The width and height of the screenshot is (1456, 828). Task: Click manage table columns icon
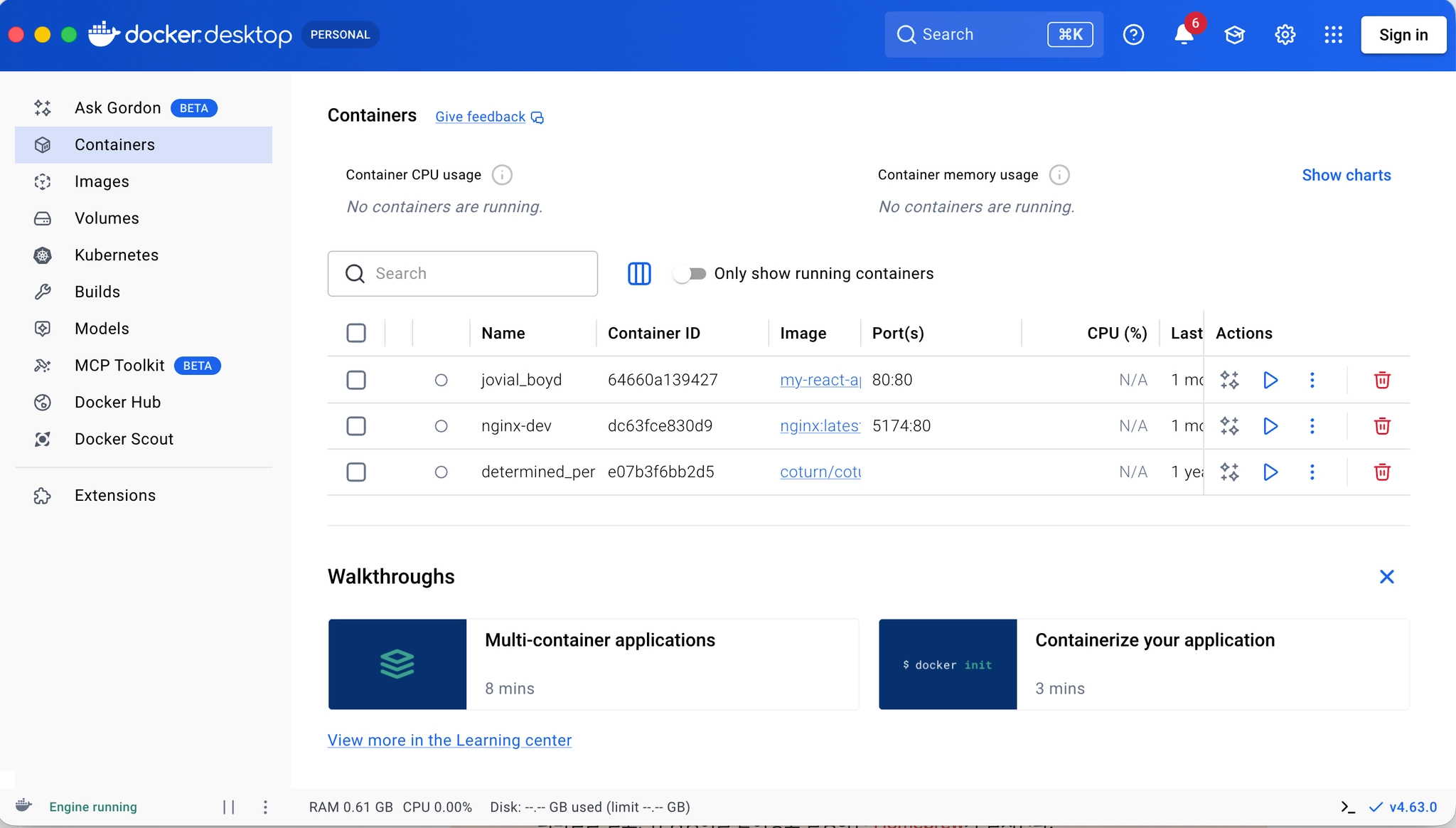(x=639, y=274)
